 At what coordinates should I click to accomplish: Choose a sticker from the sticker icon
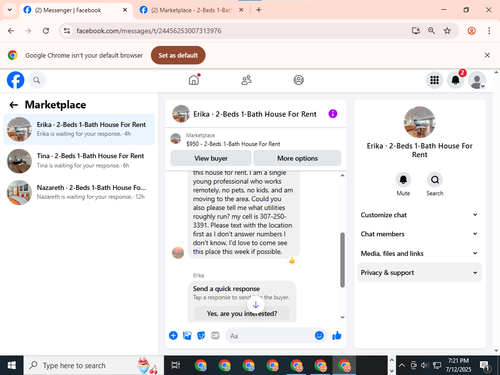click(x=201, y=335)
